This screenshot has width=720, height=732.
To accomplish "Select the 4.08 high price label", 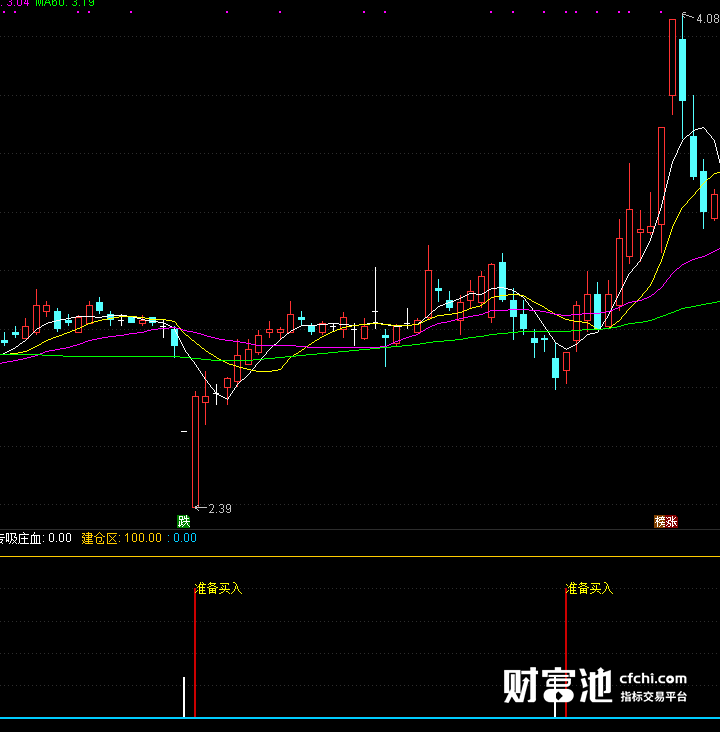I will pos(707,19).
